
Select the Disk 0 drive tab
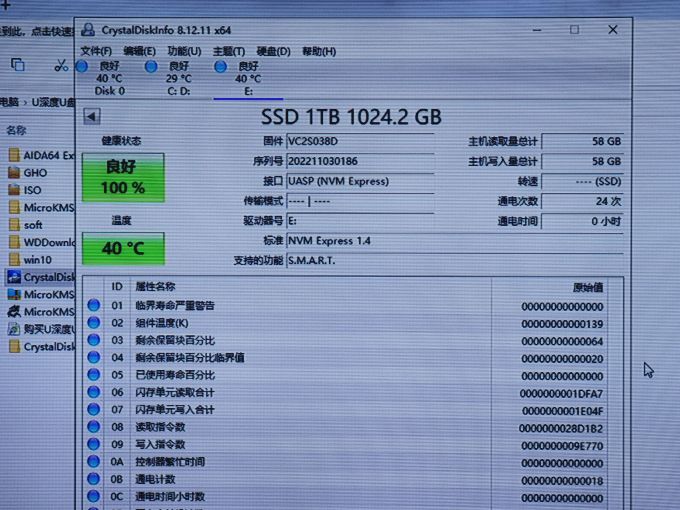click(109, 78)
